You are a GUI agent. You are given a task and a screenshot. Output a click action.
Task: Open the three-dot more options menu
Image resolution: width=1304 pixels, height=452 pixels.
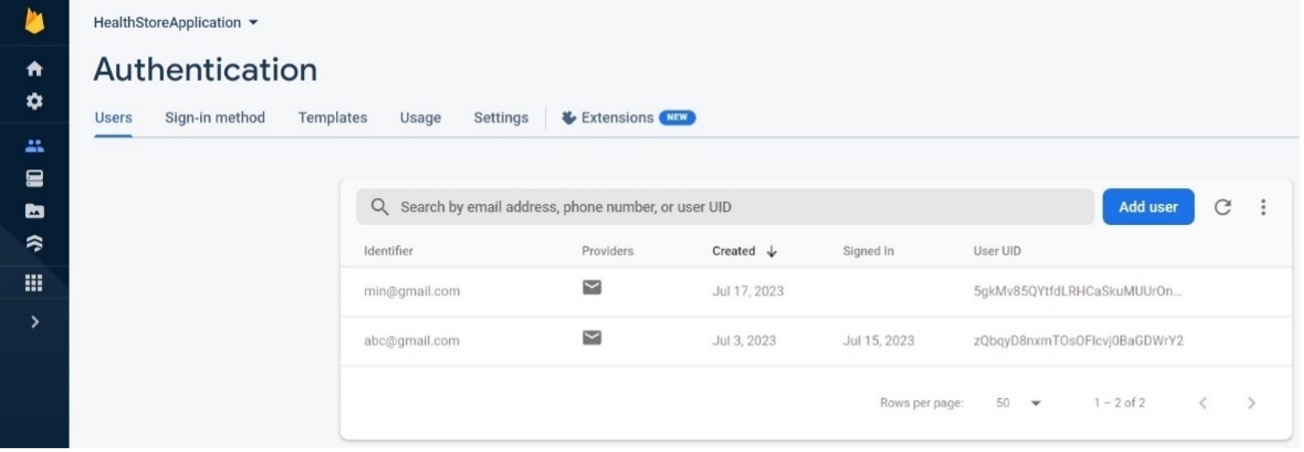click(x=1263, y=207)
